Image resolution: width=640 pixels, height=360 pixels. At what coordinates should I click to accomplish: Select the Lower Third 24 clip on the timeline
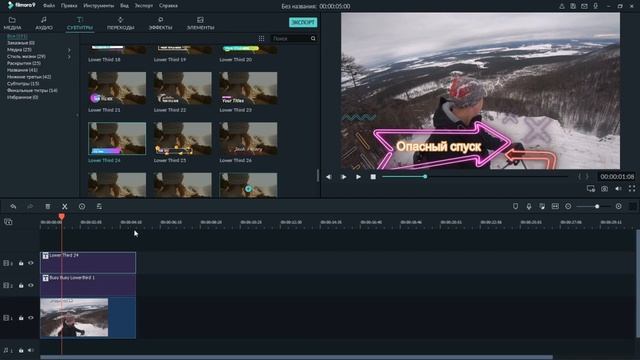(x=88, y=262)
